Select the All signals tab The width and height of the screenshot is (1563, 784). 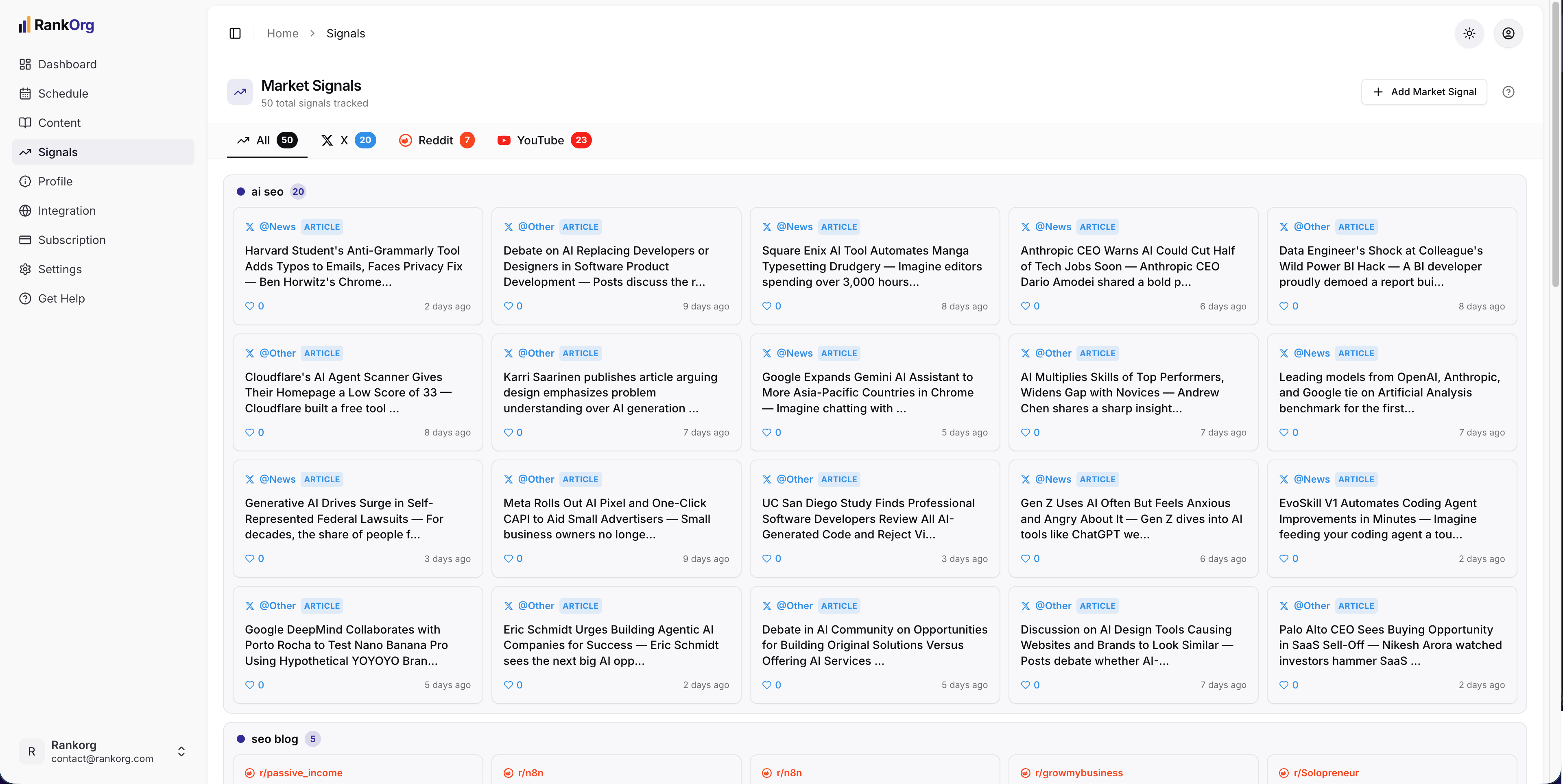(x=267, y=140)
